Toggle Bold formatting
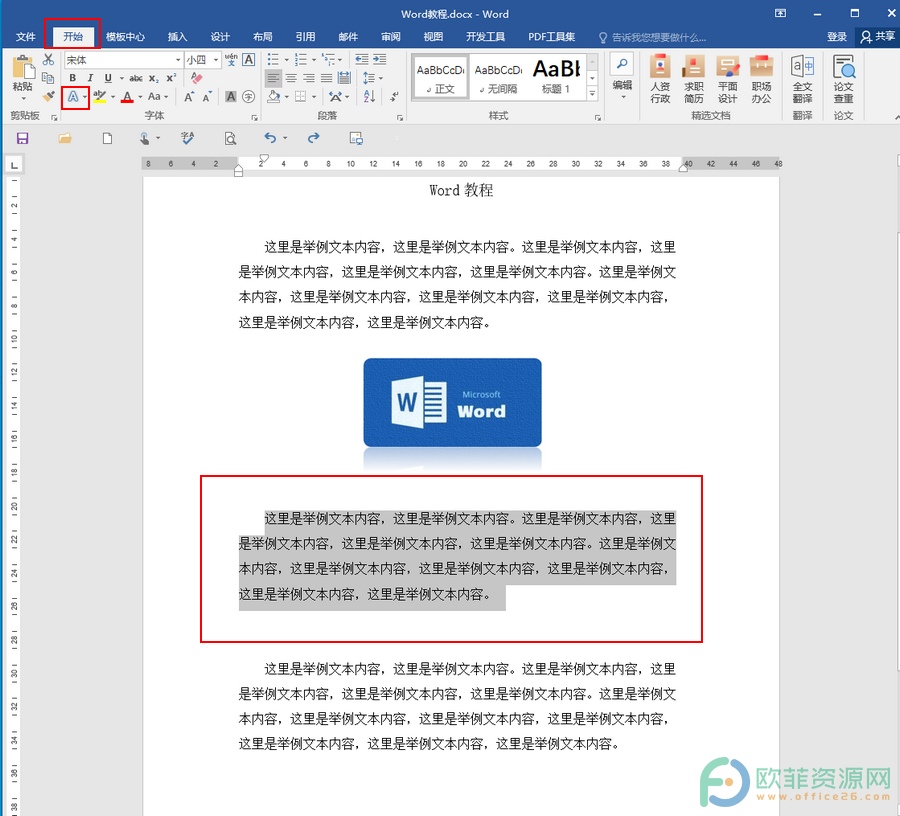This screenshot has height=816, width=900. pos(72,78)
